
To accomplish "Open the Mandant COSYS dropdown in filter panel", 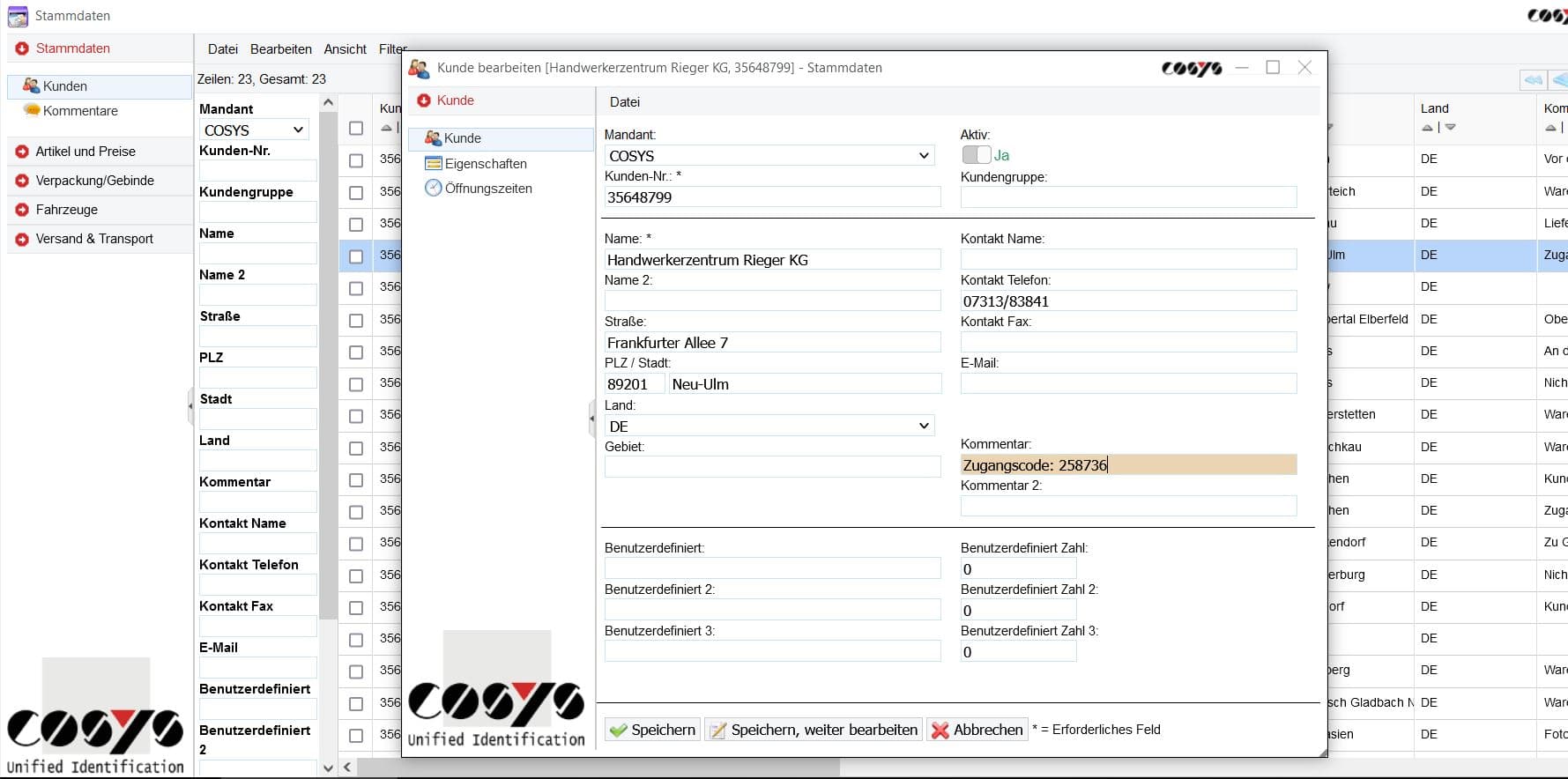I will (254, 130).
